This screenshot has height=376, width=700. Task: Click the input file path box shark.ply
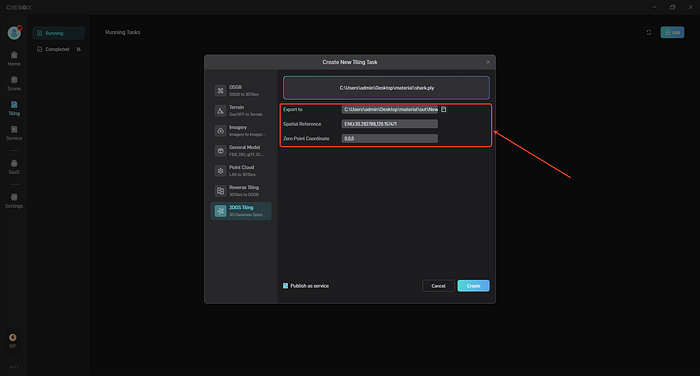(x=386, y=88)
